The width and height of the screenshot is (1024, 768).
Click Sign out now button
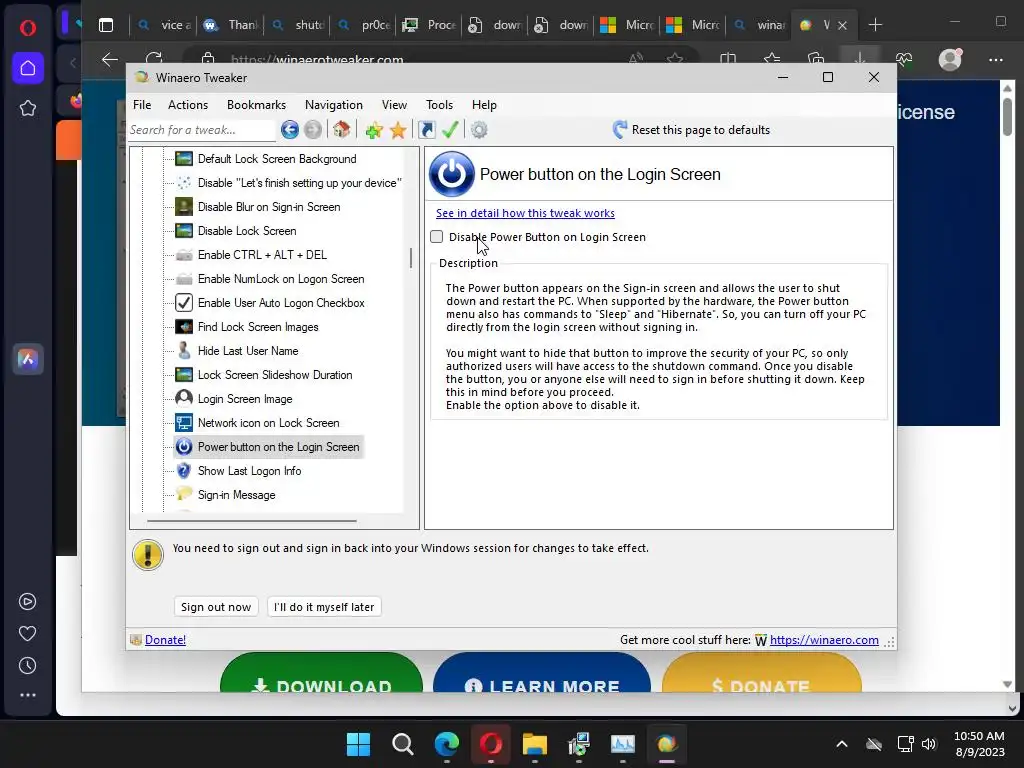coord(216,607)
